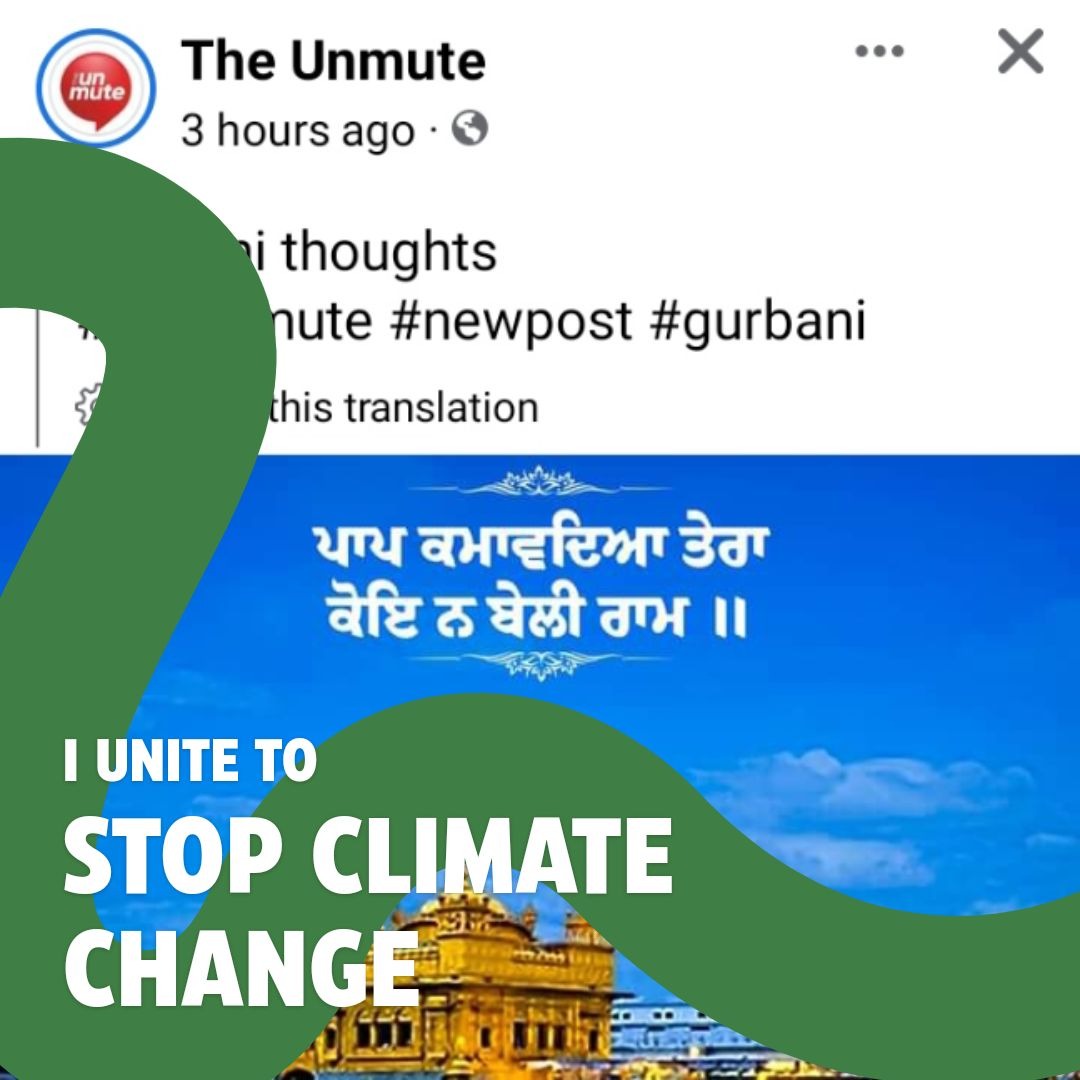This screenshot has width=1080, height=1080.
Task: Open the #gurbani hashtag
Action: (758, 322)
